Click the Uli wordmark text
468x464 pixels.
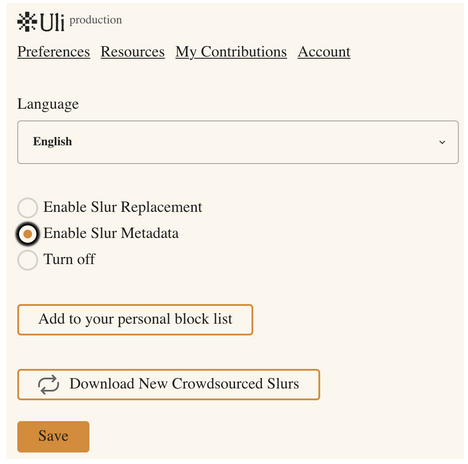[x=52, y=22]
